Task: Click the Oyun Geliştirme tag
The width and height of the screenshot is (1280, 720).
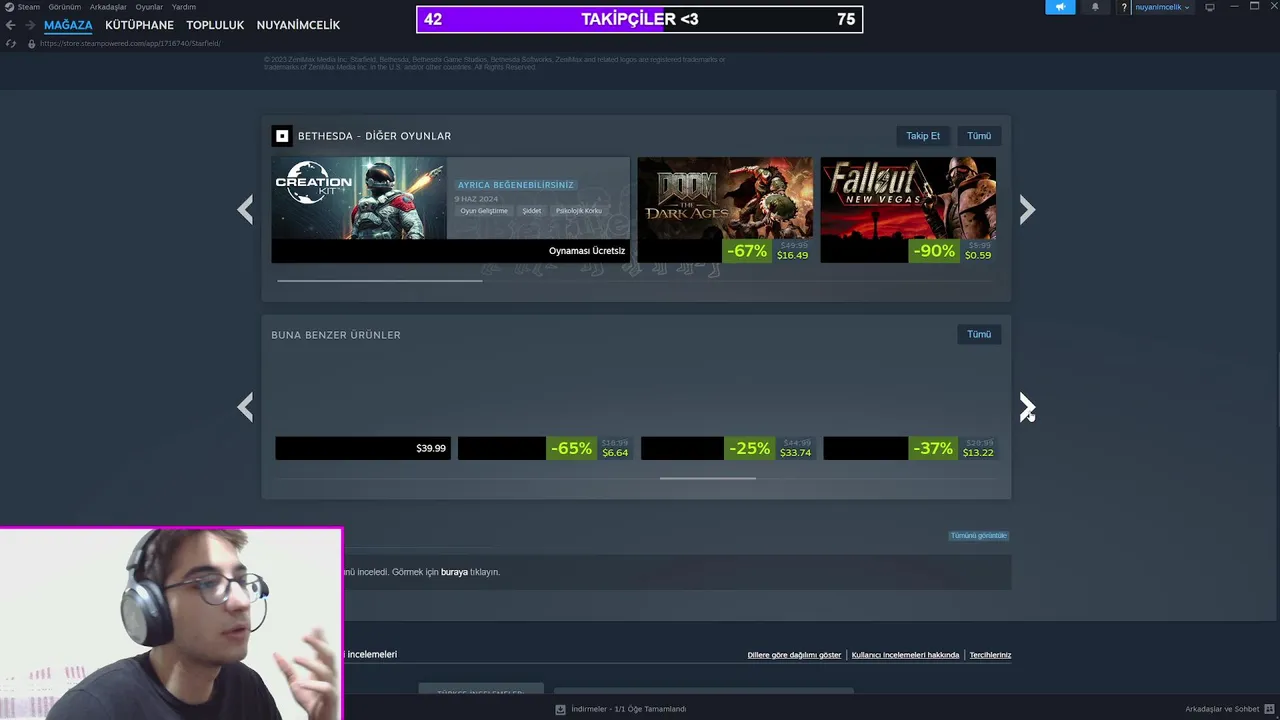Action: click(484, 211)
